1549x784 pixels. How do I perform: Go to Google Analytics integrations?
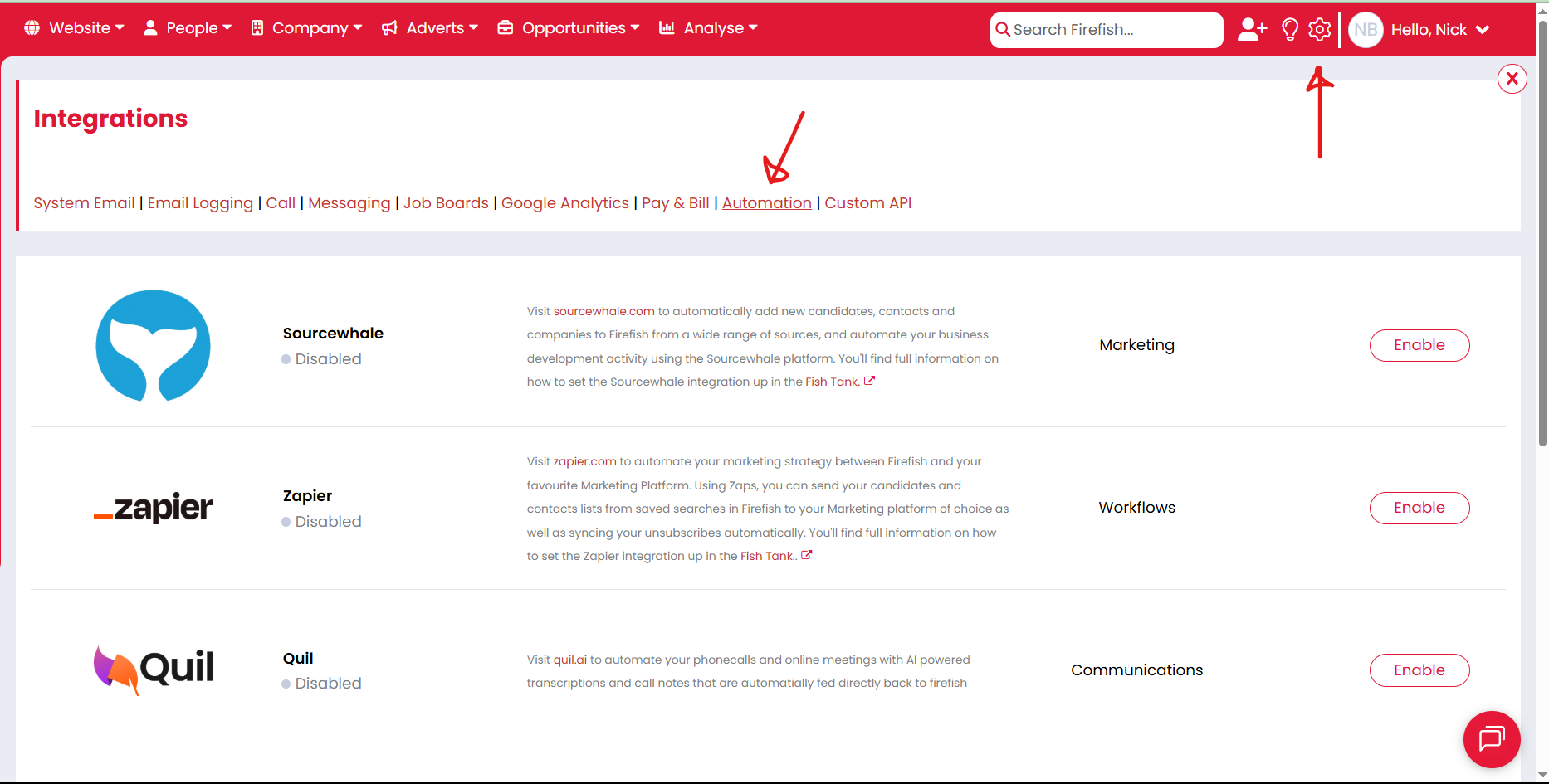point(565,203)
